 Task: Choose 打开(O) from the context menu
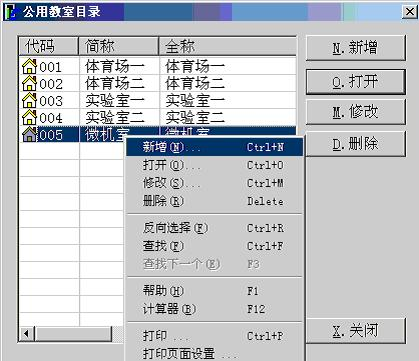tap(214, 165)
